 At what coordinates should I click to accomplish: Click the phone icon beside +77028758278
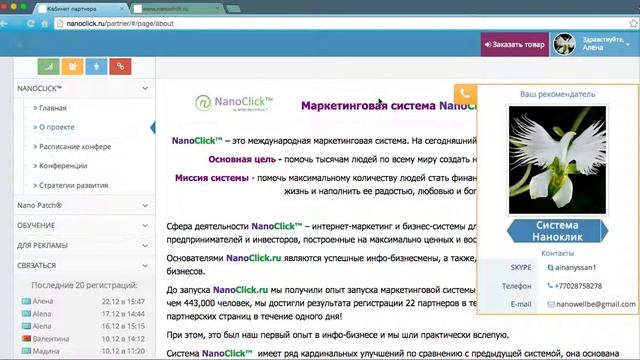[x=550, y=286]
